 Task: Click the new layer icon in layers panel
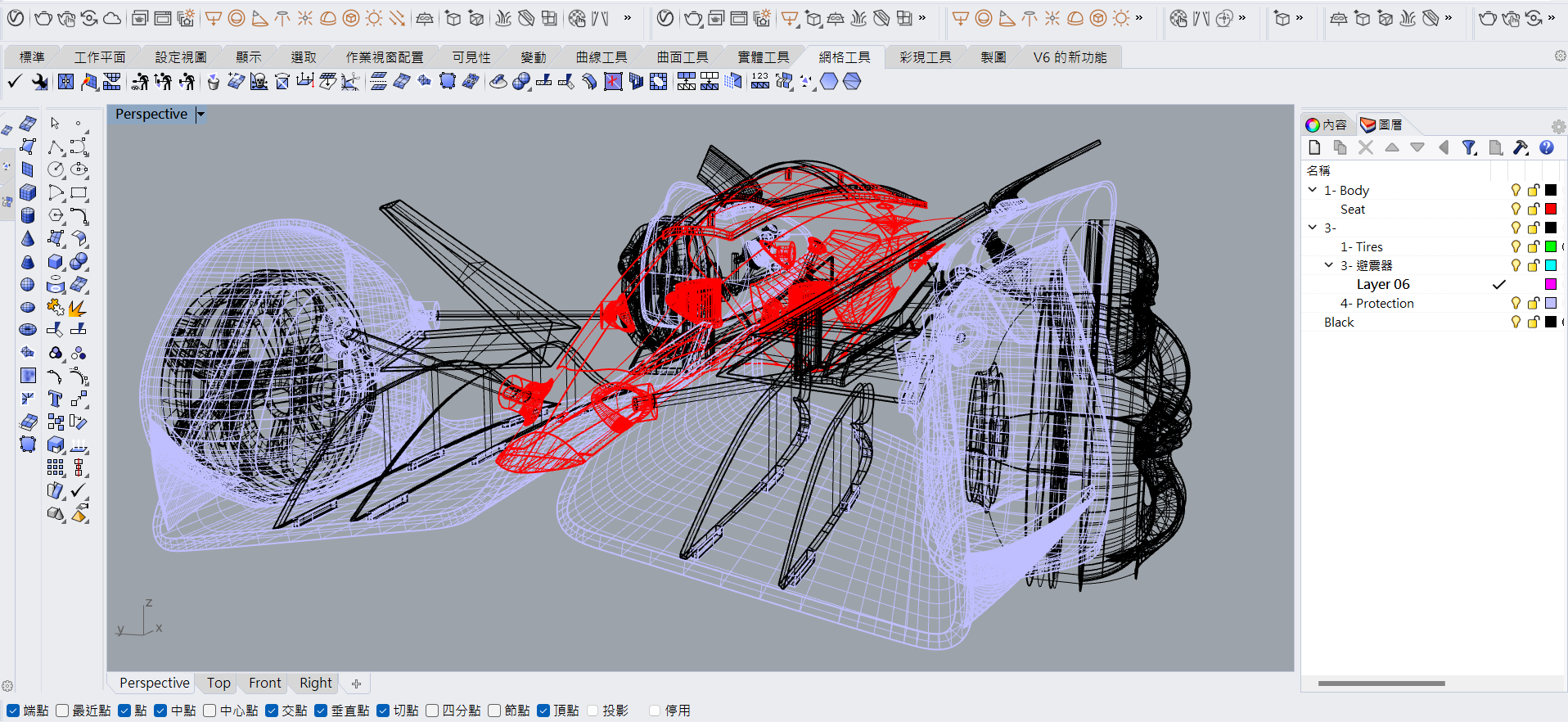(x=1314, y=147)
